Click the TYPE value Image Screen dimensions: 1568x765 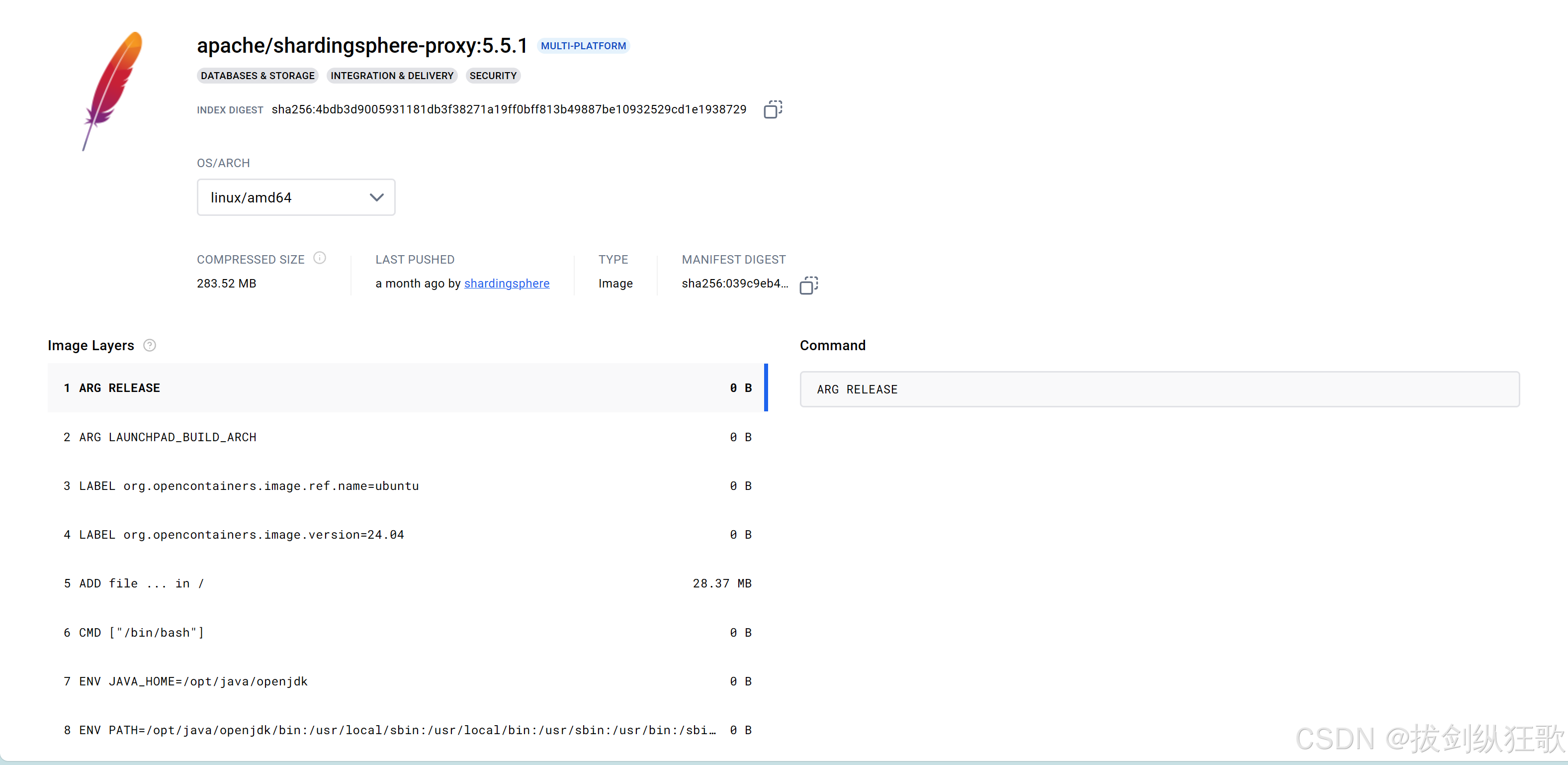coord(615,283)
